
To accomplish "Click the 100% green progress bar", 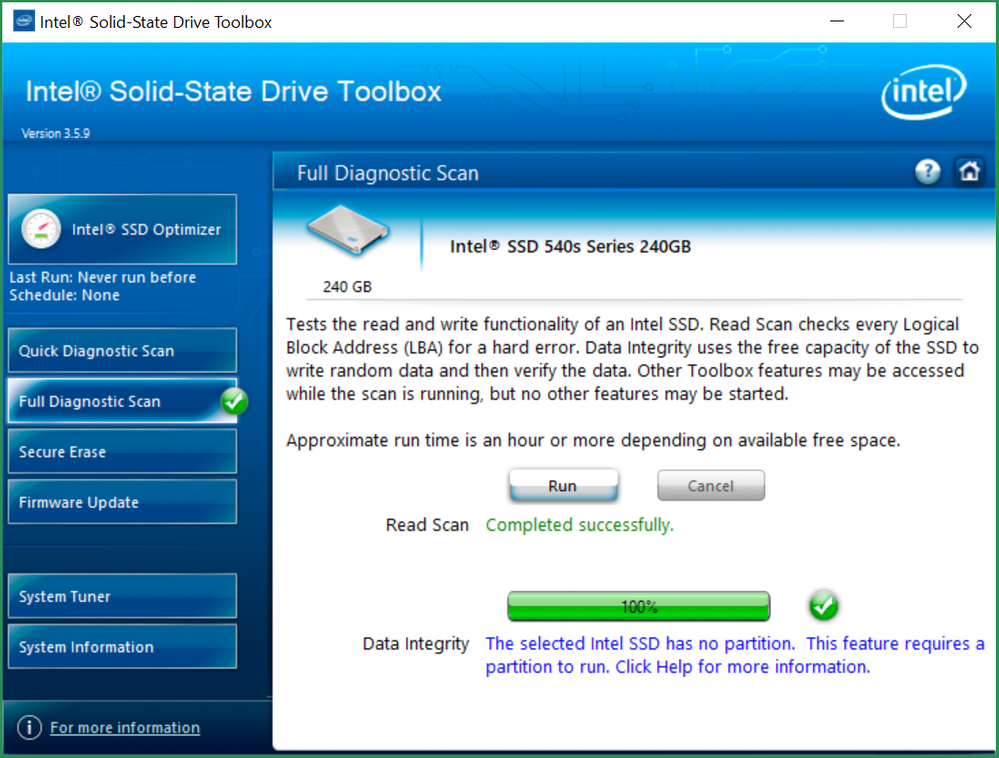I will point(638,606).
